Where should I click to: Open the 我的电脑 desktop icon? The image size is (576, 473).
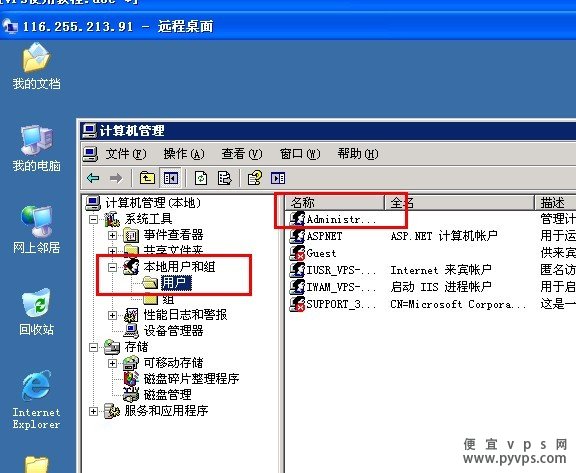click(x=36, y=149)
